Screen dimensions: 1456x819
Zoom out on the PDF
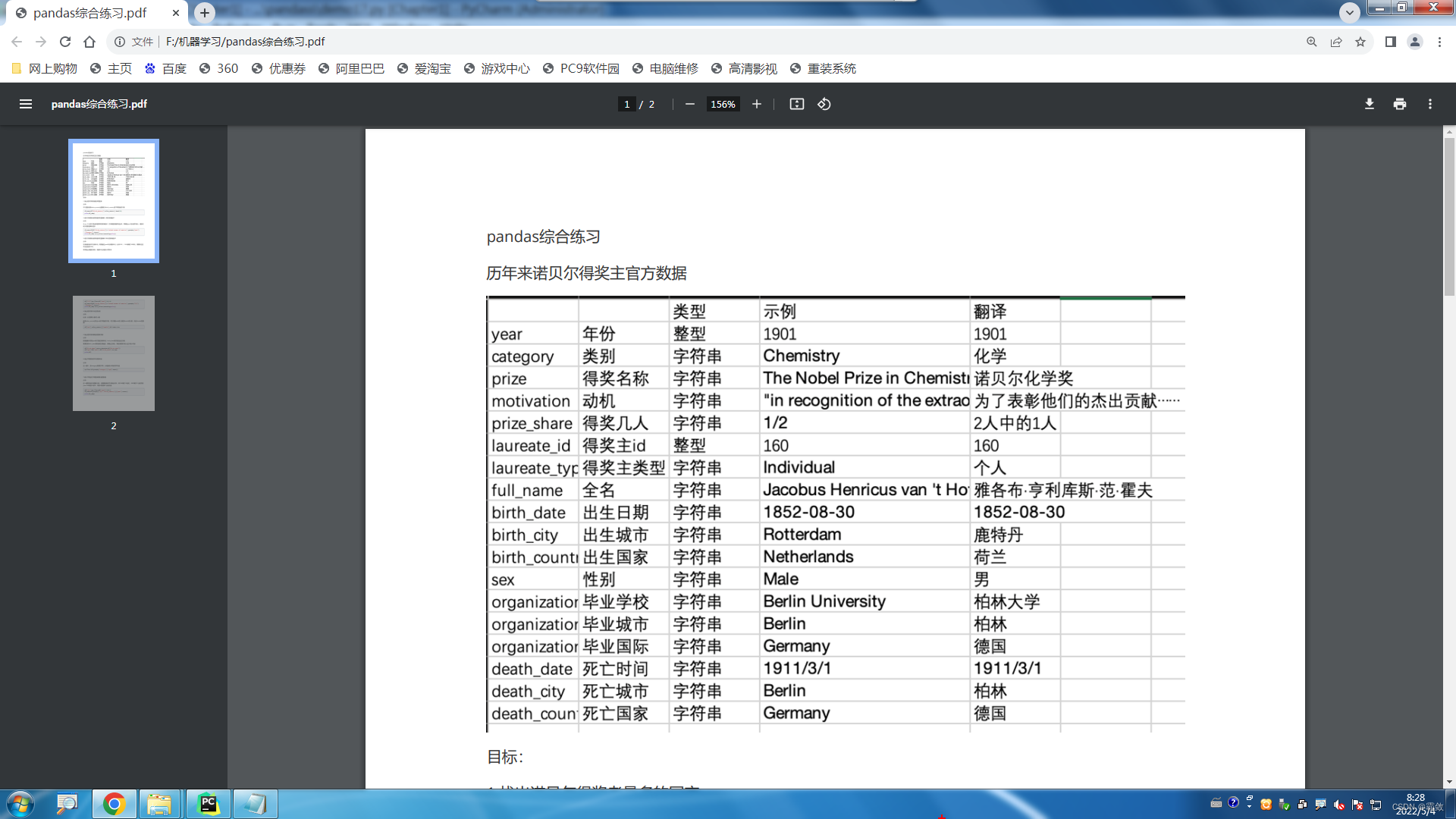(x=689, y=104)
